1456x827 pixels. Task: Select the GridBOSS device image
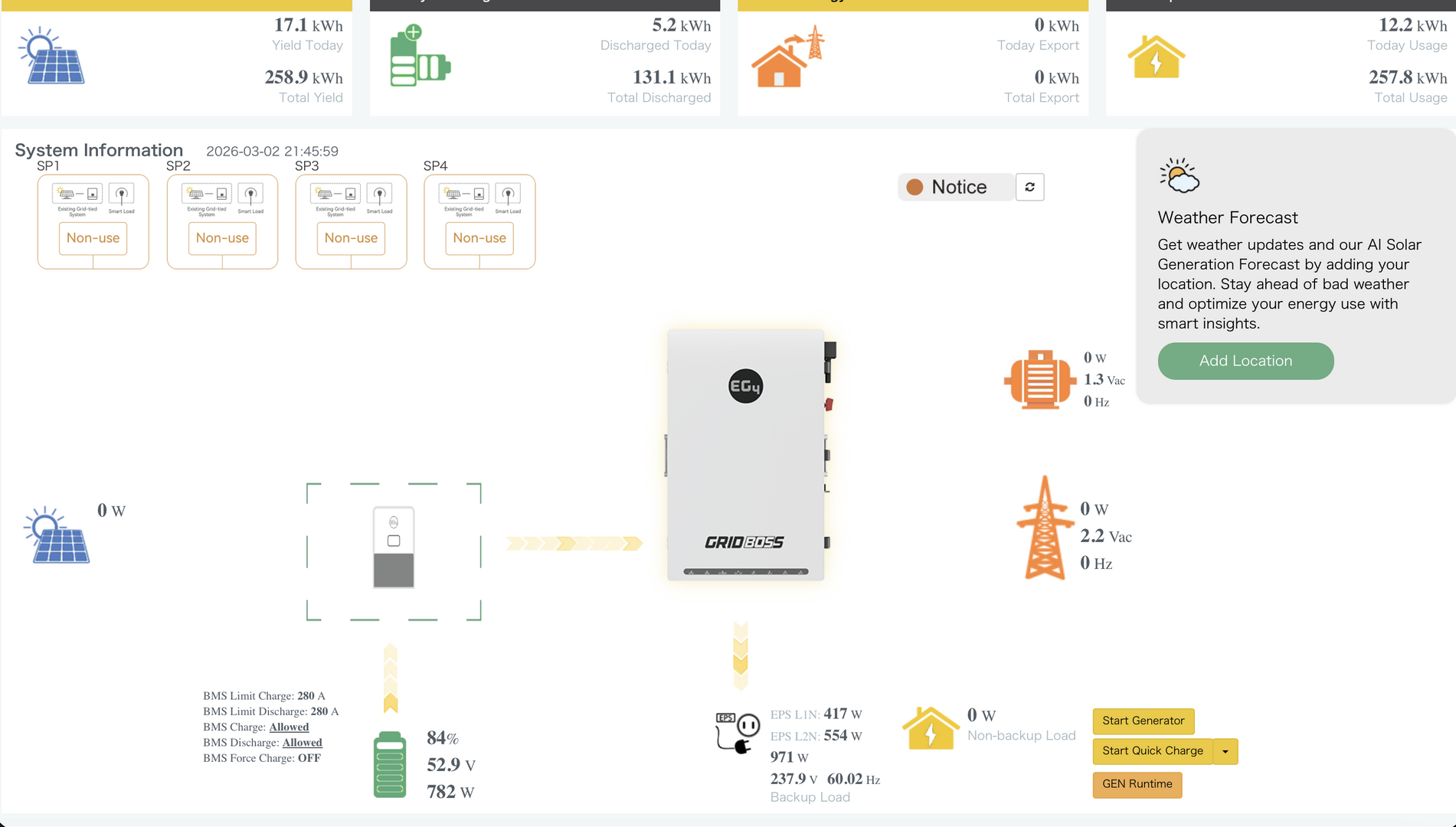click(745, 455)
